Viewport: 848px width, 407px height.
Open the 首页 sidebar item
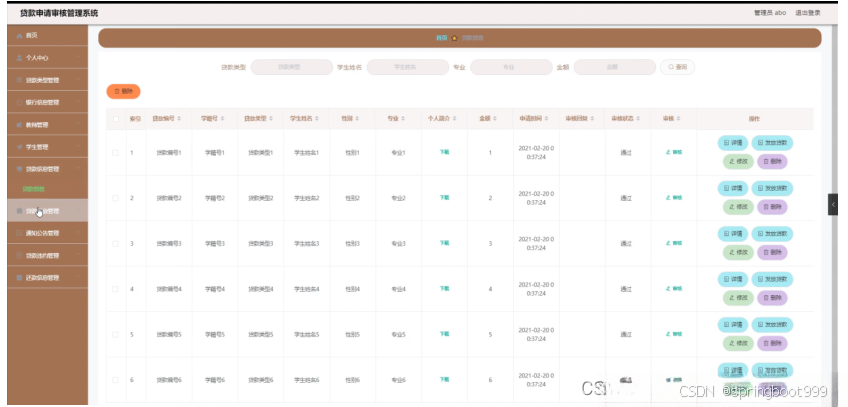[x=48, y=36]
